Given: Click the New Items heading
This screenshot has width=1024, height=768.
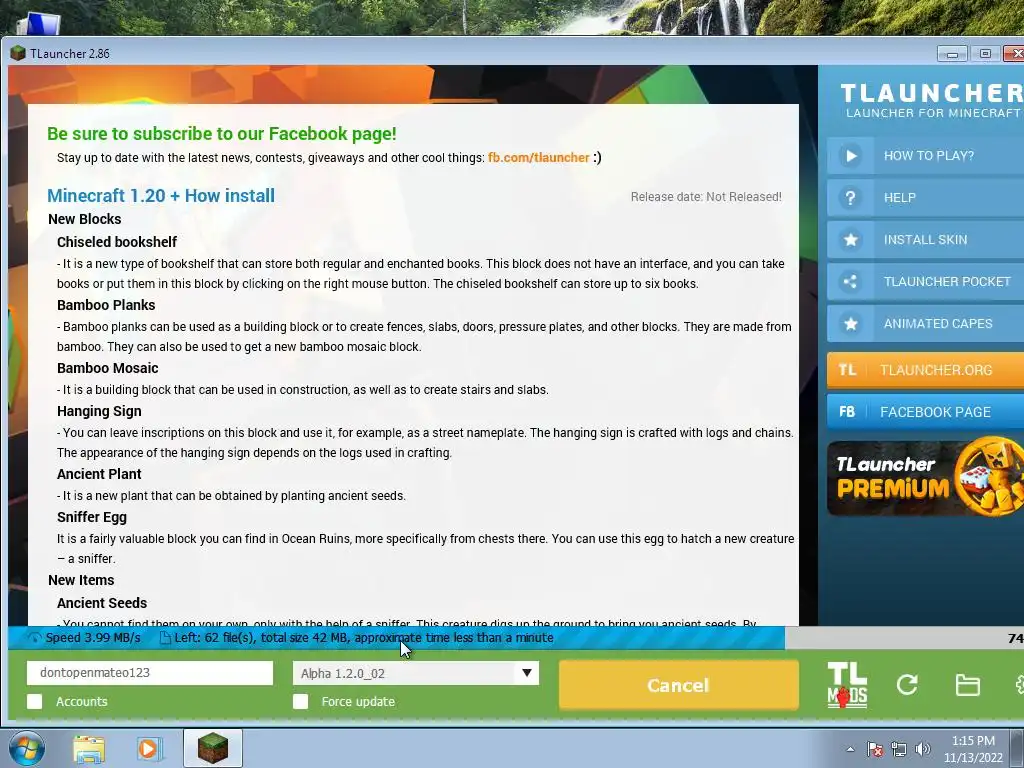Looking at the screenshot, I should (81, 580).
